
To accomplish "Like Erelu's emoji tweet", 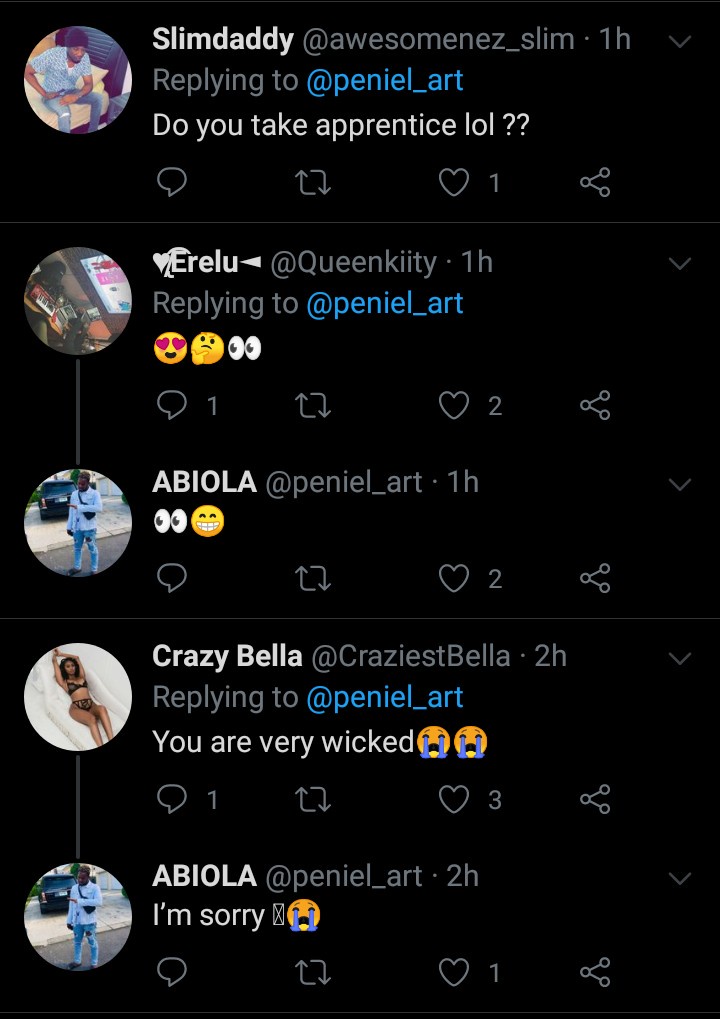I will [x=455, y=405].
